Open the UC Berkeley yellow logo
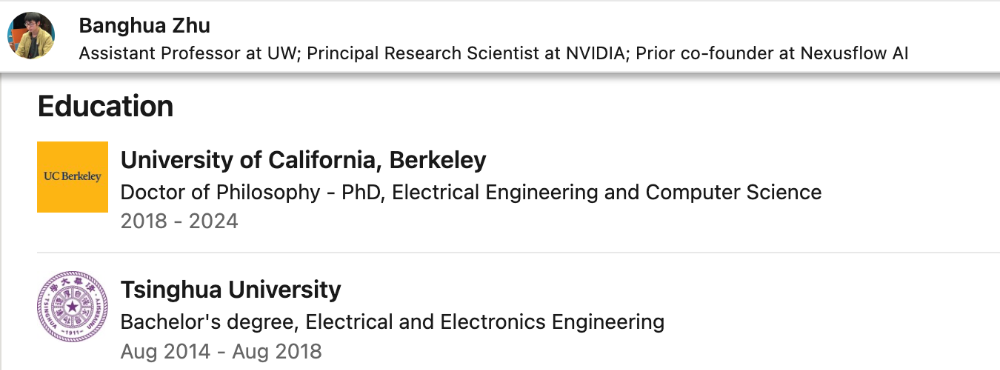The image size is (1000, 370). pyautogui.click(x=73, y=177)
